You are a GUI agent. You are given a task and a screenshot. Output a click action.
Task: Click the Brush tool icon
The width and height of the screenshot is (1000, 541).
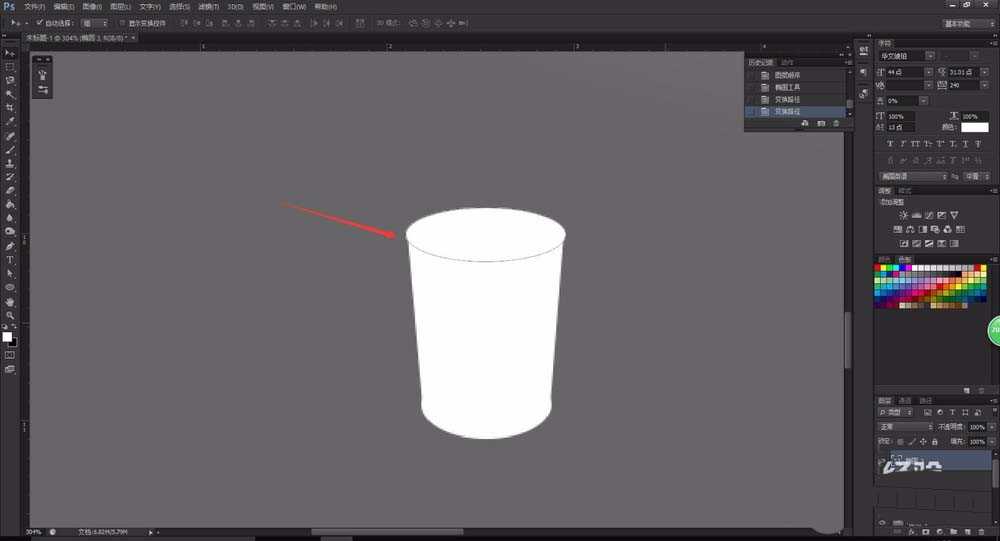point(10,149)
